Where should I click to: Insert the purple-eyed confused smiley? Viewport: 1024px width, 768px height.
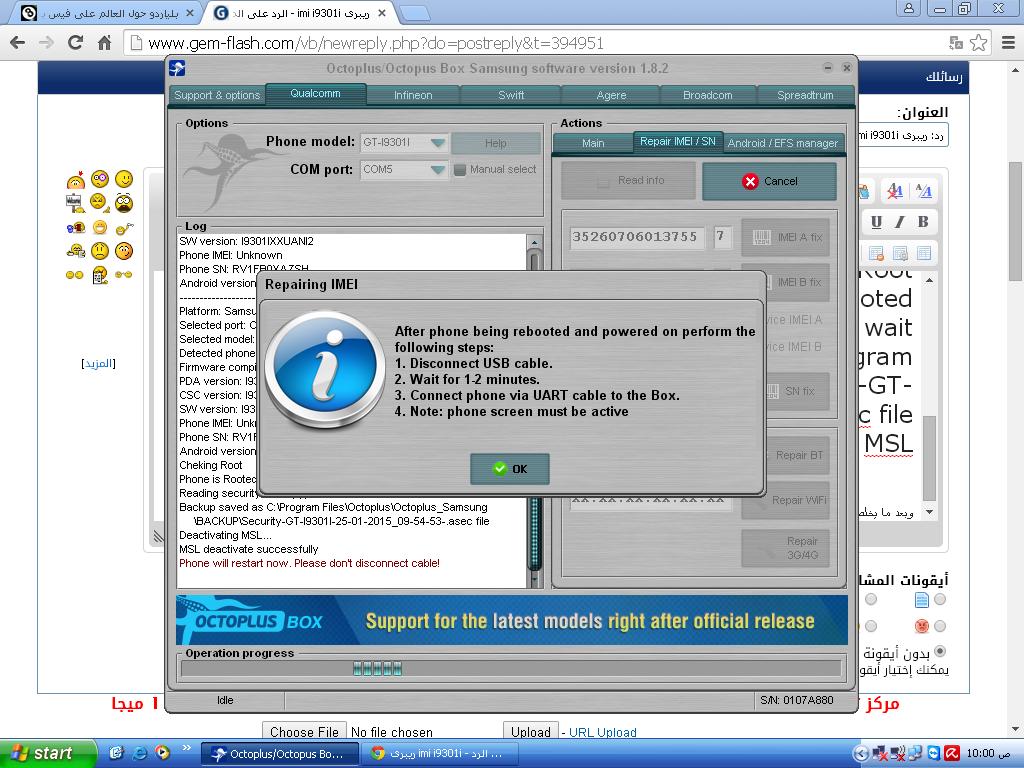(100, 179)
